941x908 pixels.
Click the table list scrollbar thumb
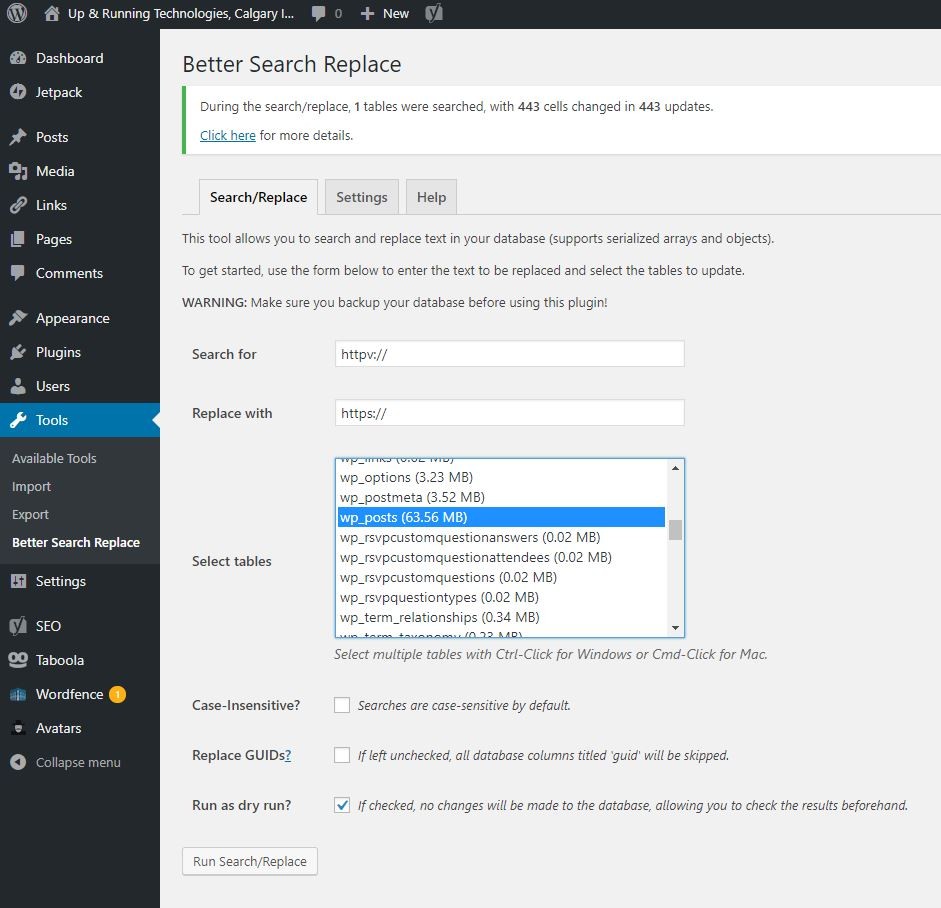coord(675,530)
